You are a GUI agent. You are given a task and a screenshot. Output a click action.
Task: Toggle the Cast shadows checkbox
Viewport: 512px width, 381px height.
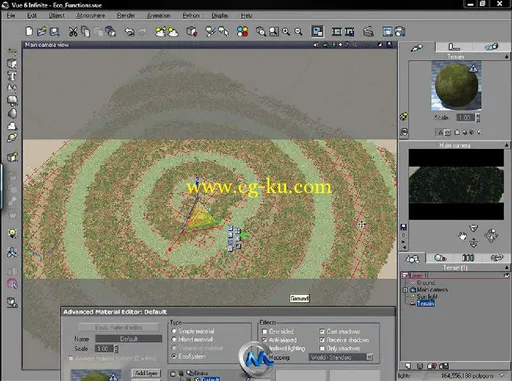point(322,332)
